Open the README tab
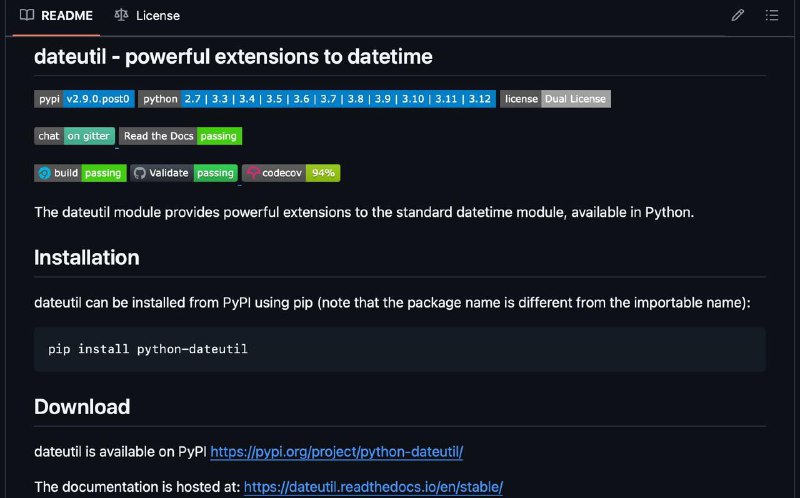This screenshot has height=498, width=800. [56, 16]
